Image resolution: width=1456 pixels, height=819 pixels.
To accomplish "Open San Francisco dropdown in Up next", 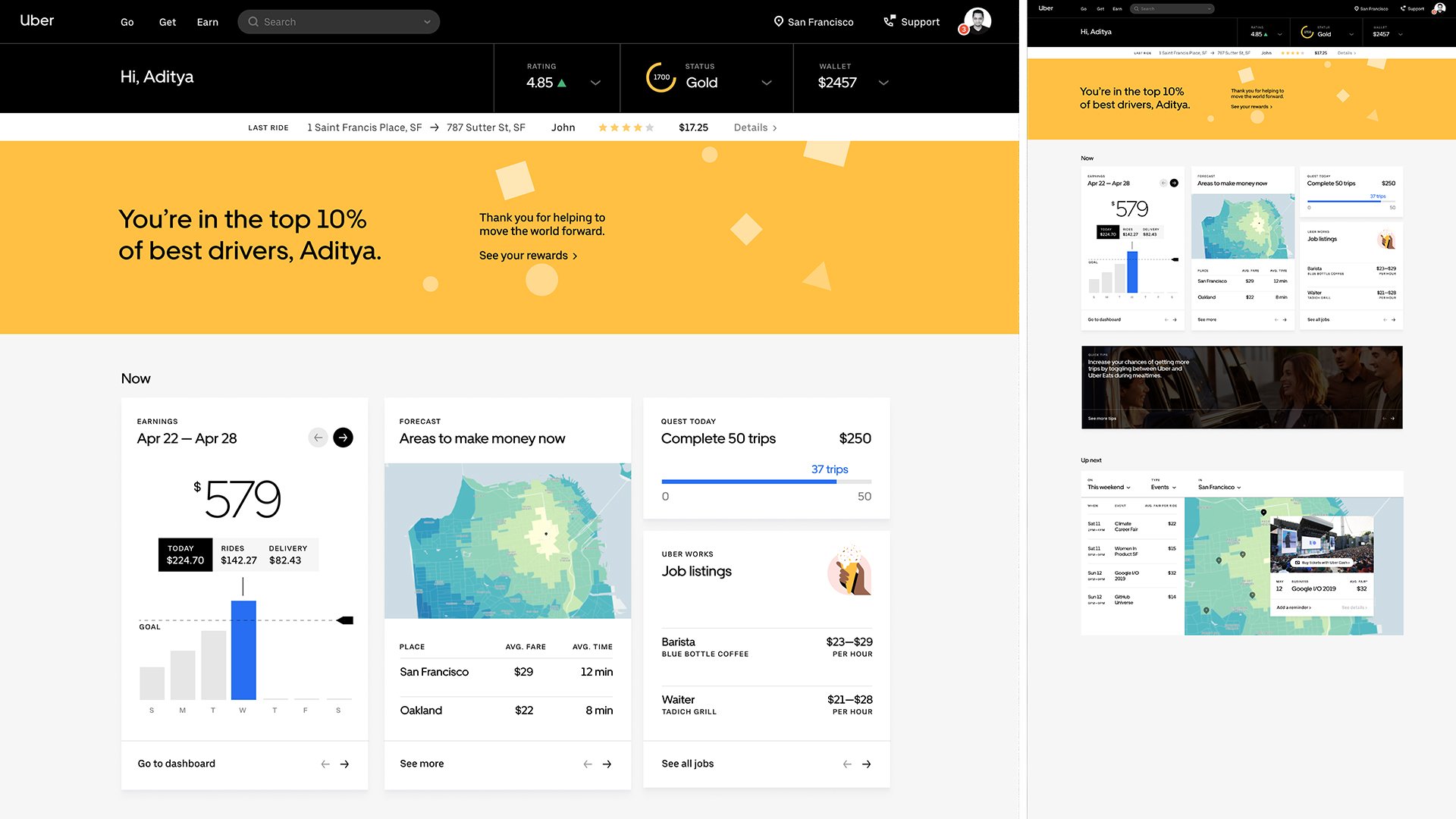I will point(1219,487).
